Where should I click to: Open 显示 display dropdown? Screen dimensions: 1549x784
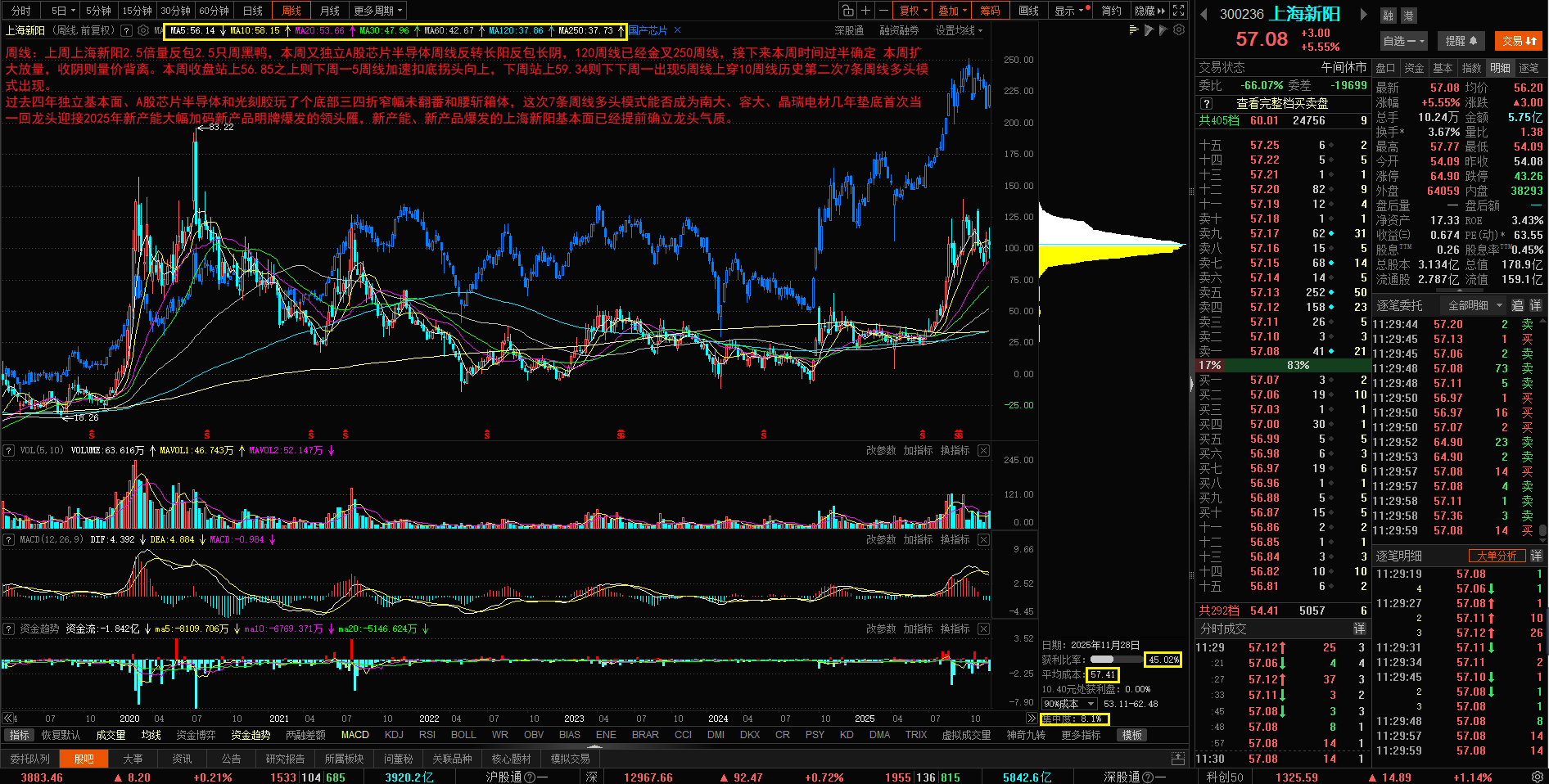1068,11
